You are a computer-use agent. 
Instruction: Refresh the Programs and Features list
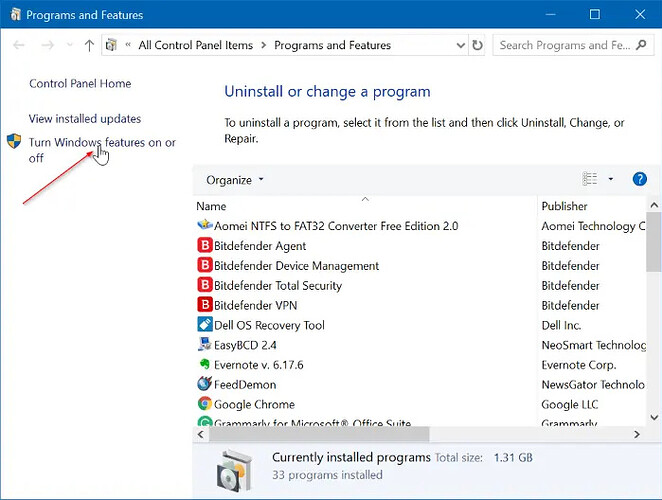tap(478, 45)
